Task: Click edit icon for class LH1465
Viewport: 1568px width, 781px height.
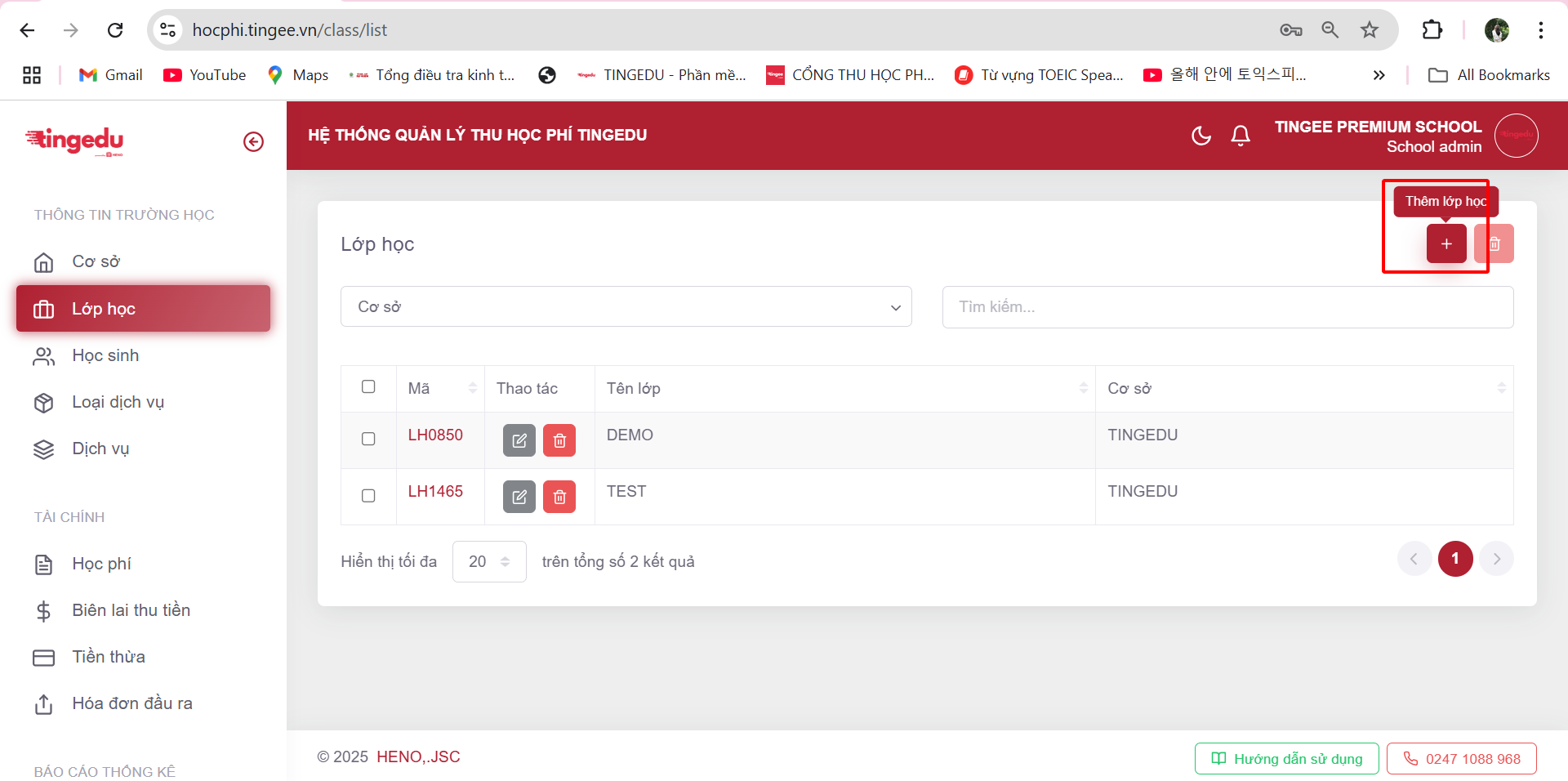Action: [x=519, y=498]
